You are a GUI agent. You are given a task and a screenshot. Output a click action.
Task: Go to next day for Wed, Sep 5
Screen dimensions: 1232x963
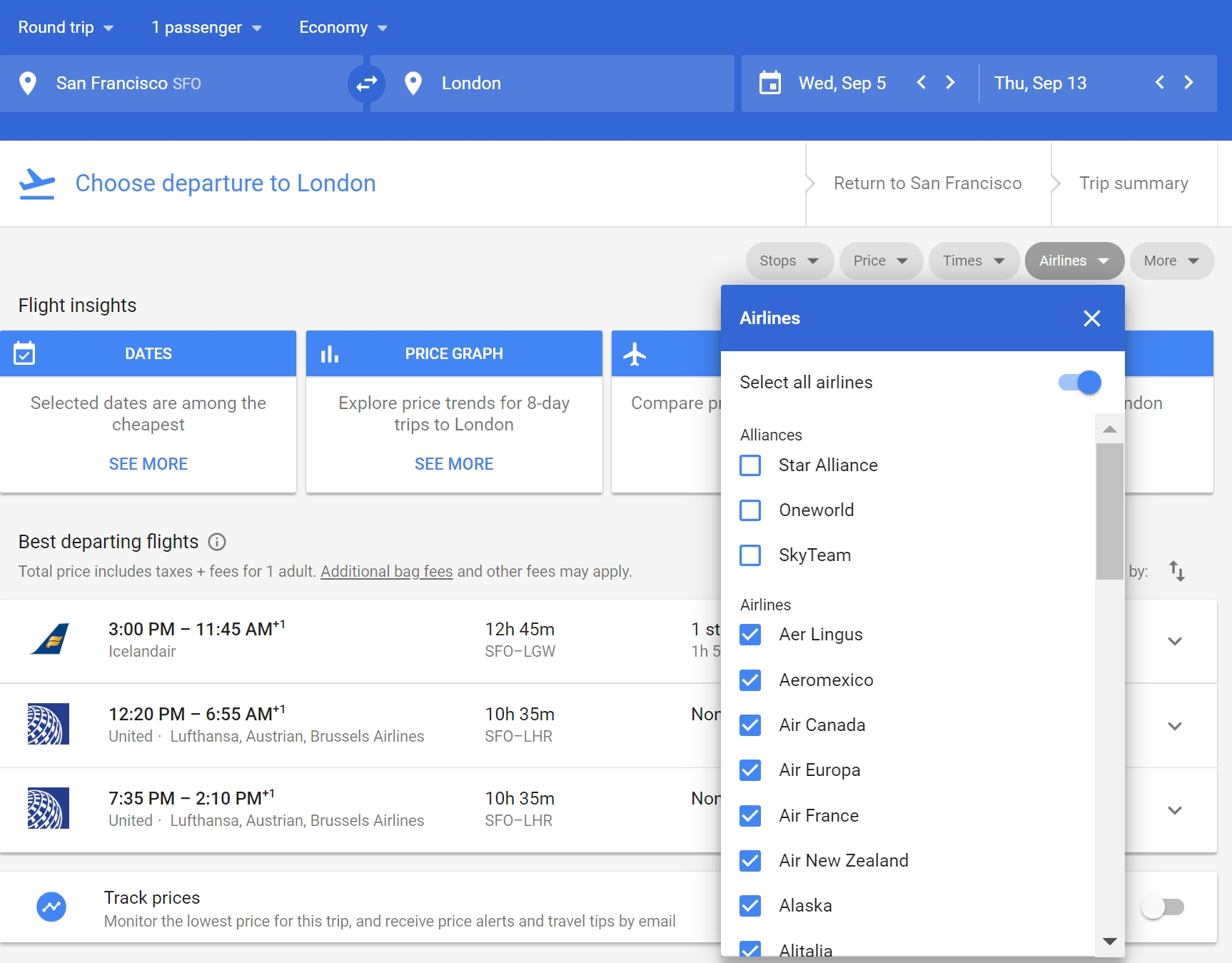click(x=950, y=83)
